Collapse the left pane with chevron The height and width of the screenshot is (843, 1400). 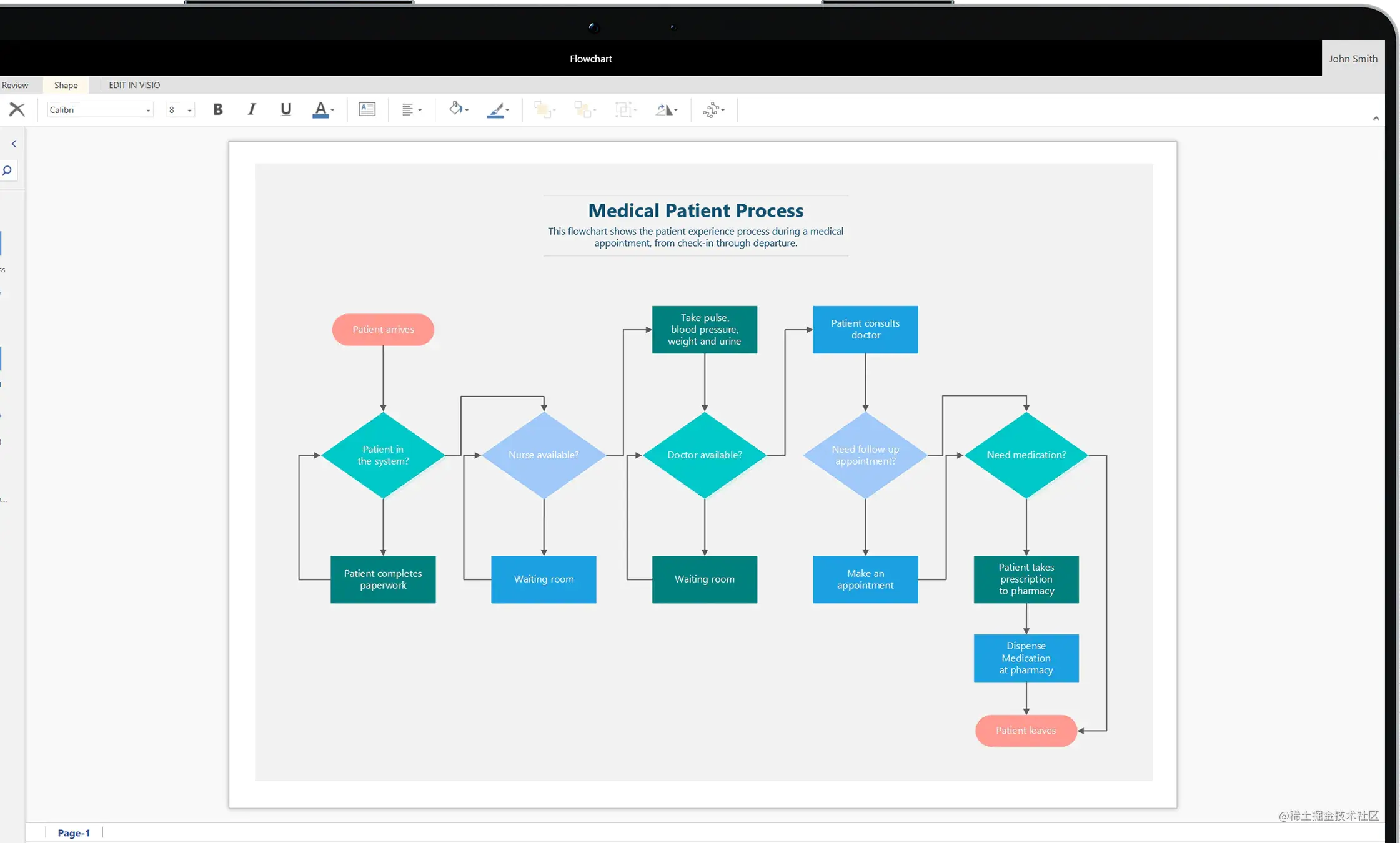(x=14, y=144)
